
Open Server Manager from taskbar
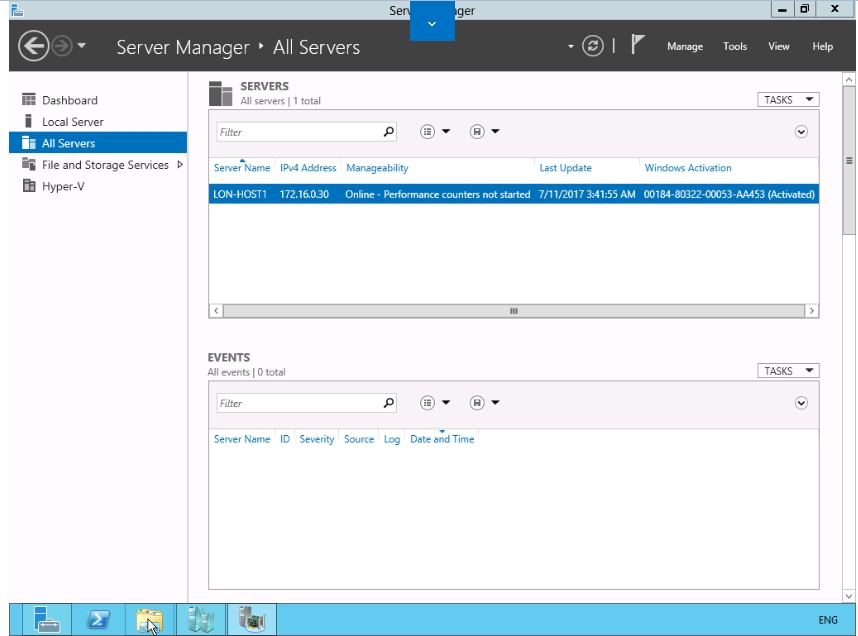[46, 620]
